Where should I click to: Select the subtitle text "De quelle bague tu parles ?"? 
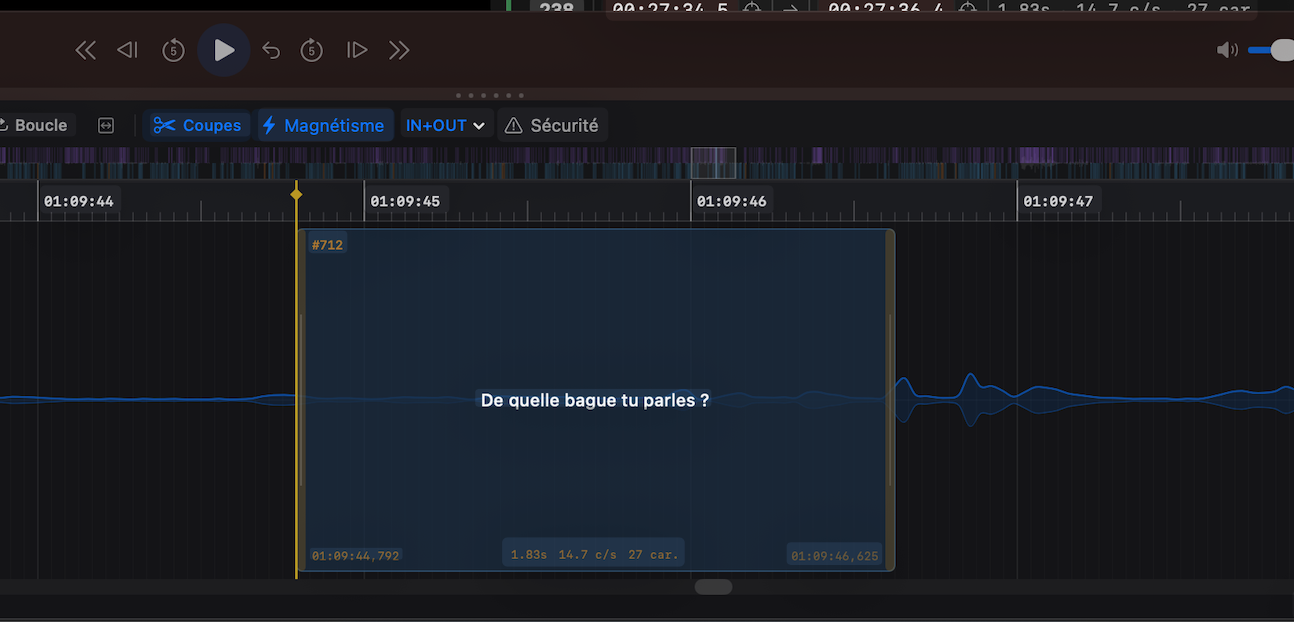[595, 400]
